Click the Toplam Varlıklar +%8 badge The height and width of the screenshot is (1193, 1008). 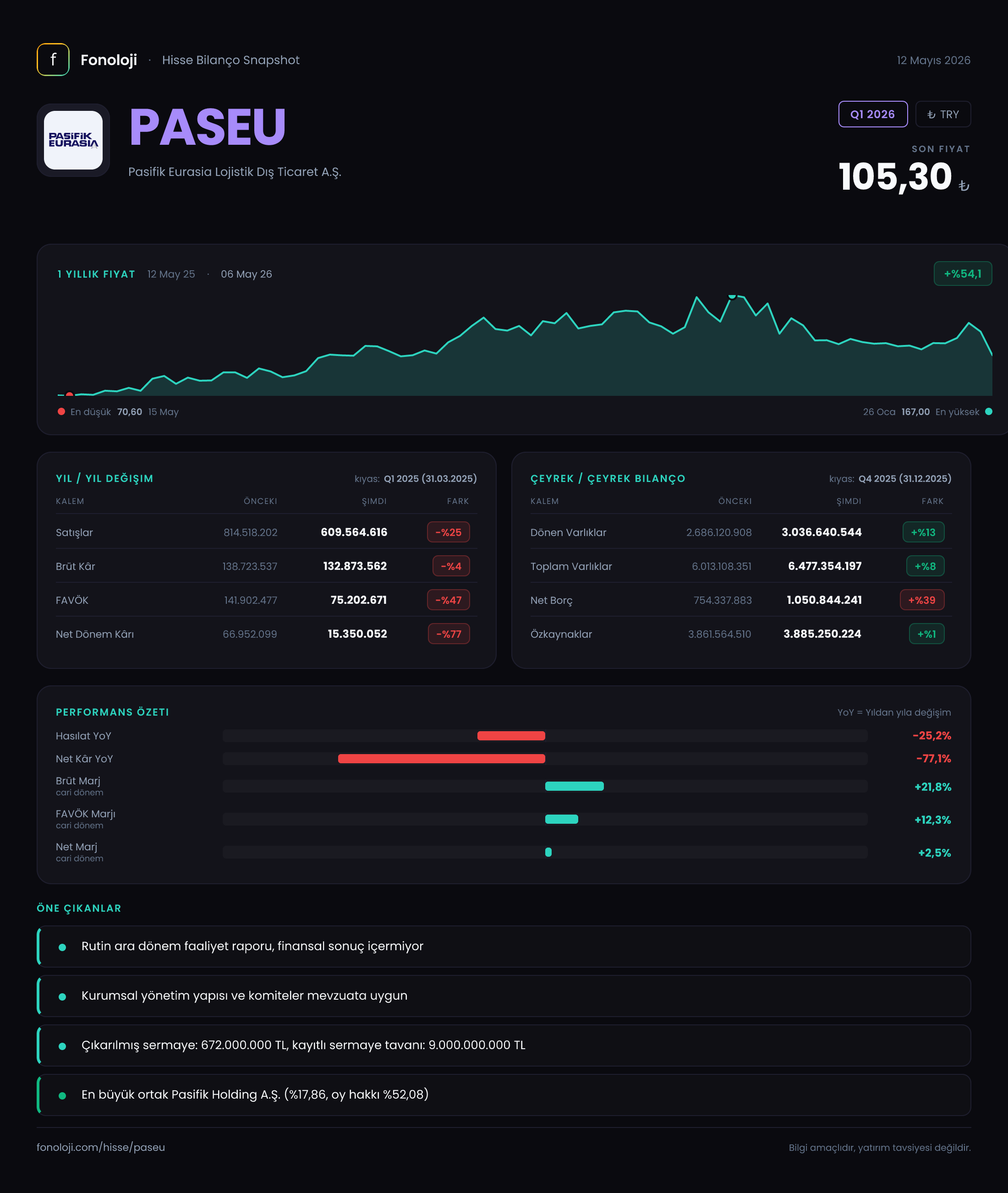[925, 566]
